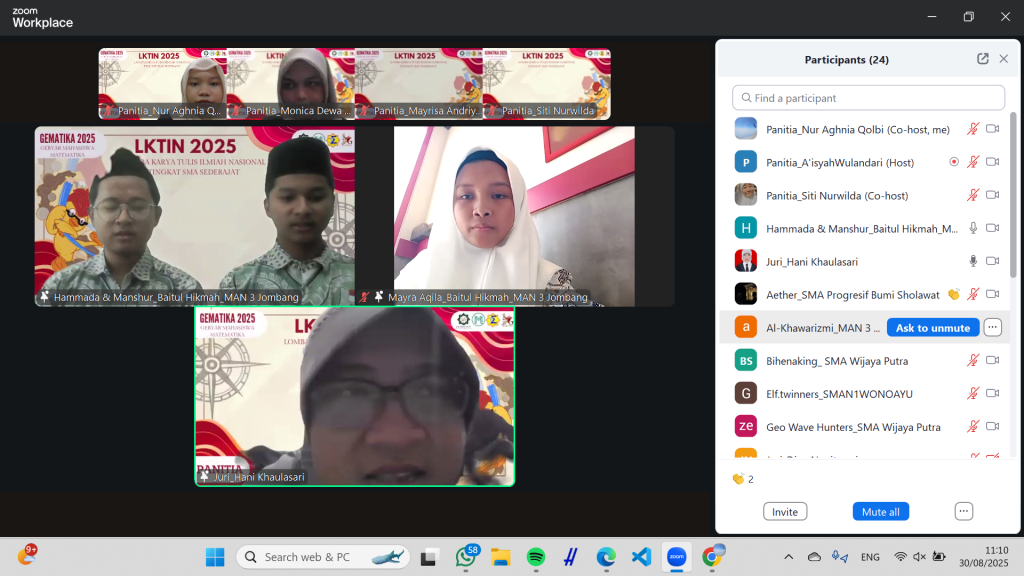Toggle microphone of Panitia_Siti Nurwilda
Screen dimensions: 1024x576
972,195
